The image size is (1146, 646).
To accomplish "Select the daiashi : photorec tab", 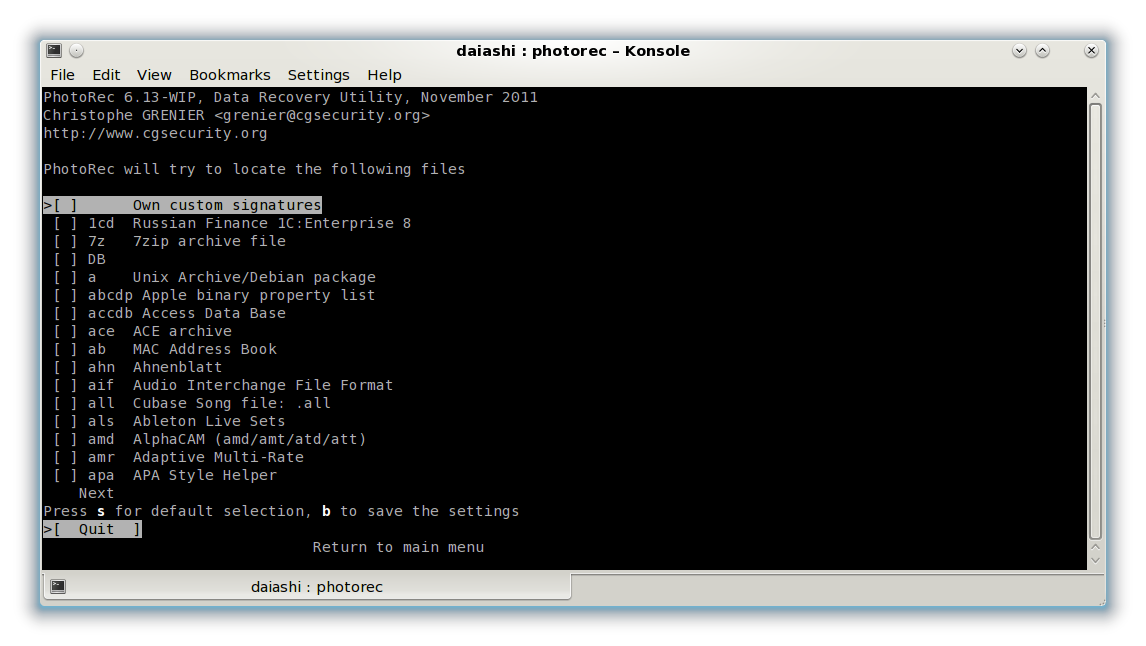I will tap(307, 586).
